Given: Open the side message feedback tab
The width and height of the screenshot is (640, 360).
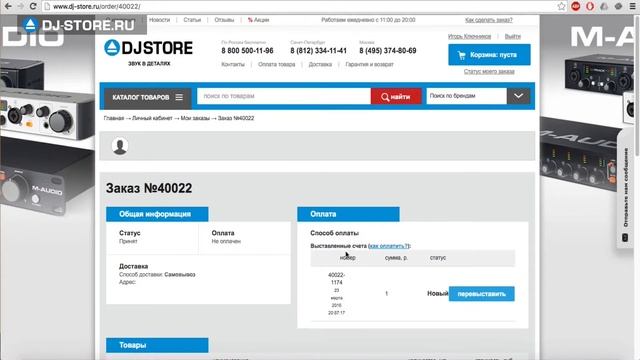Looking at the screenshot, I should coord(625,189).
